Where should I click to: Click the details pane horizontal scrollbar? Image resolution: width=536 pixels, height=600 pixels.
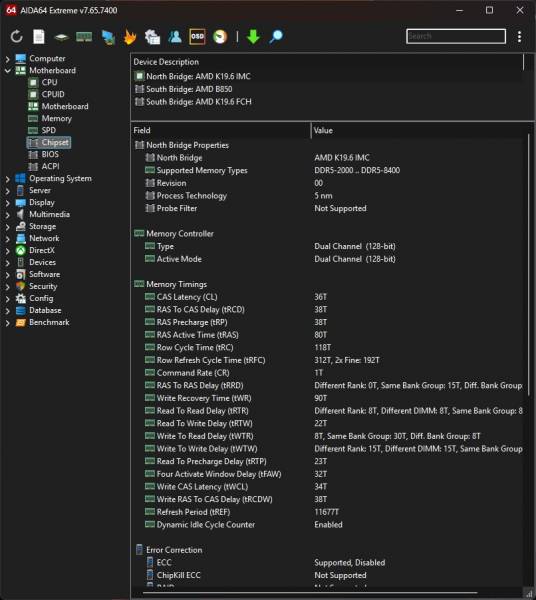[310, 593]
